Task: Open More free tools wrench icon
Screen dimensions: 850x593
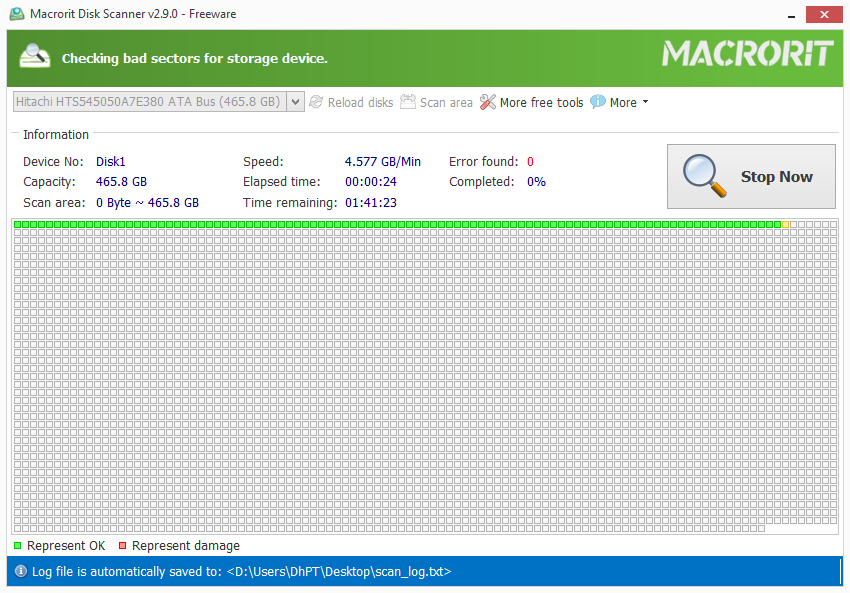Action: coord(488,102)
